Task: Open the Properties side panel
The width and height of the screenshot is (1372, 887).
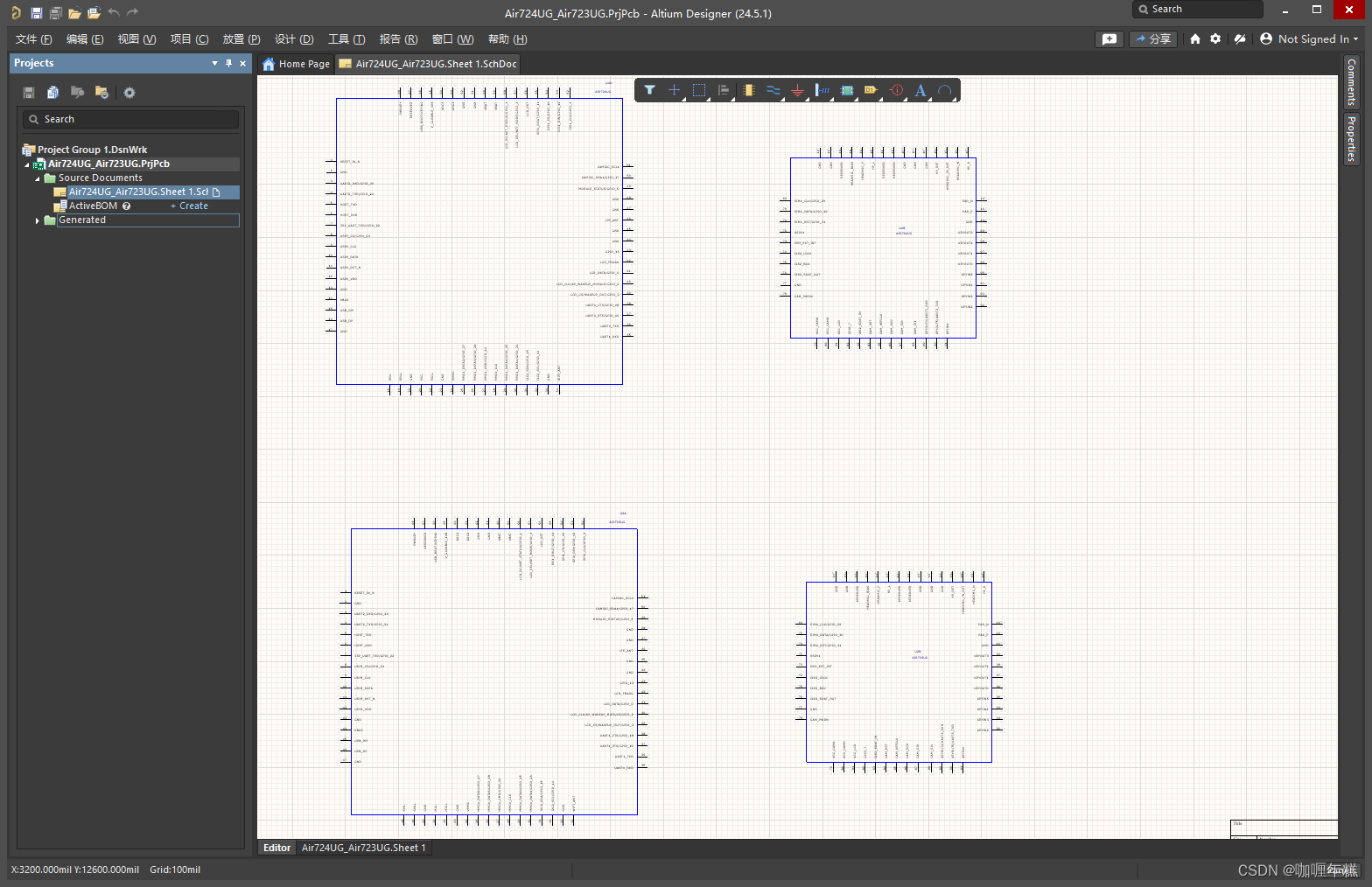Action: [x=1351, y=138]
